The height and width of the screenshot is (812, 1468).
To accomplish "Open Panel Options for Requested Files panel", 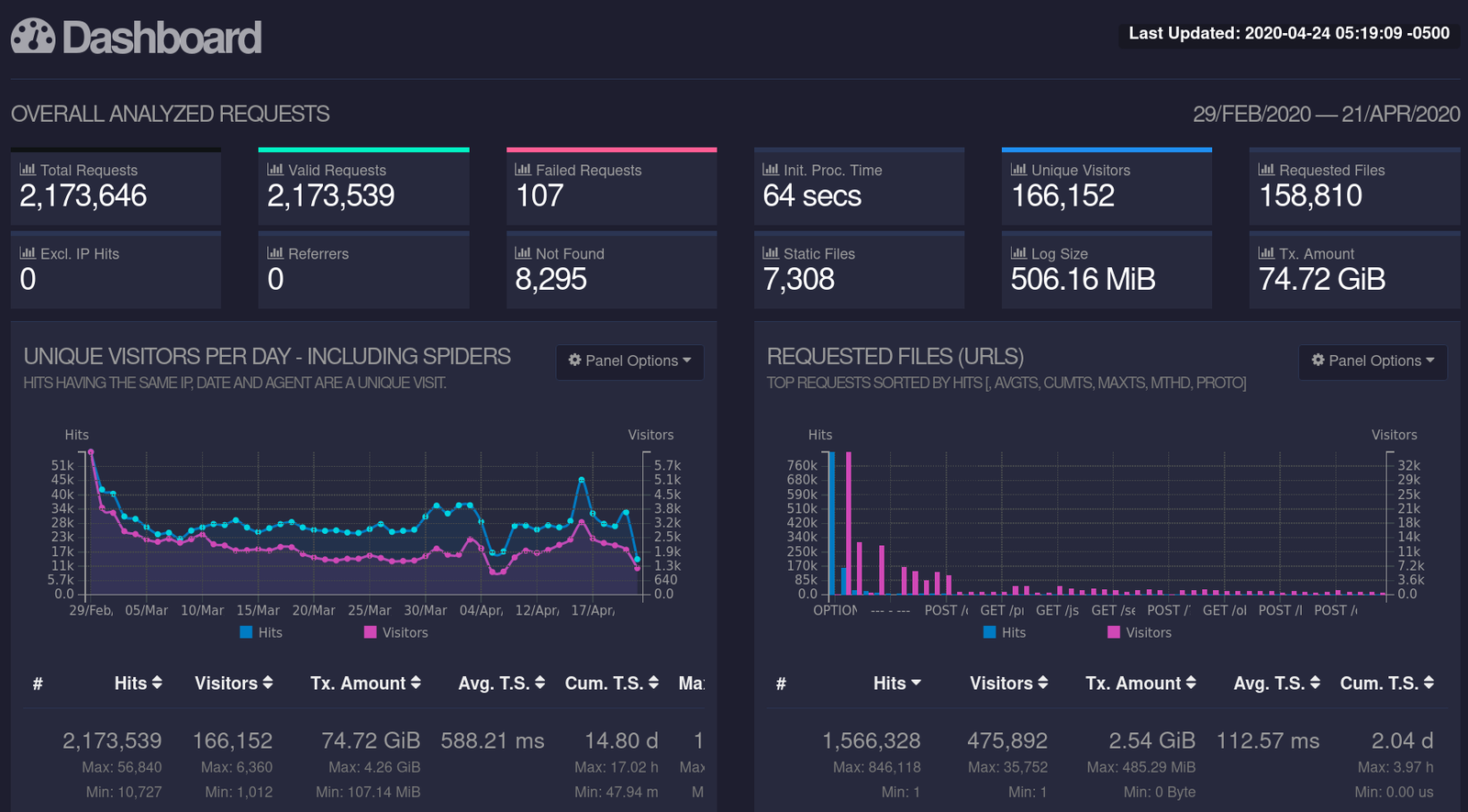I will click(x=1373, y=361).
